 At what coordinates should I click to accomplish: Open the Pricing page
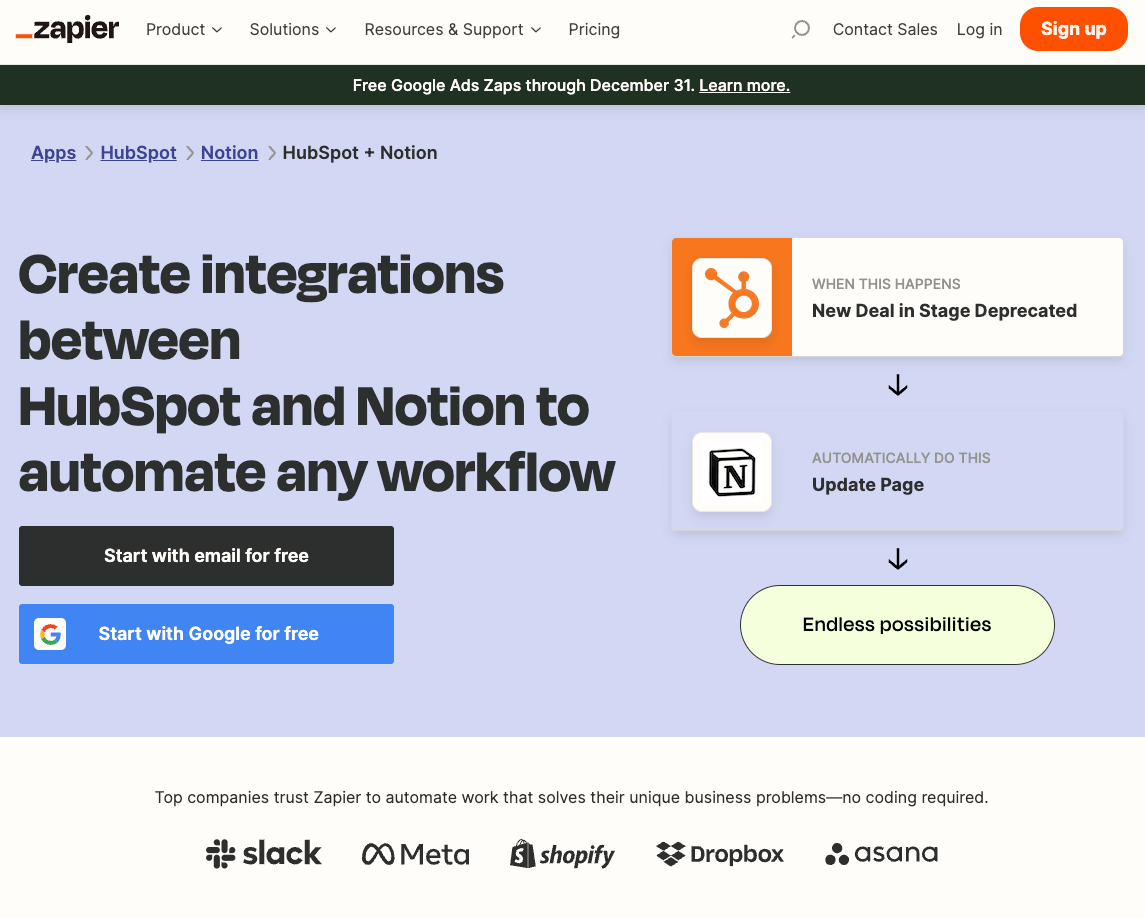click(x=594, y=29)
